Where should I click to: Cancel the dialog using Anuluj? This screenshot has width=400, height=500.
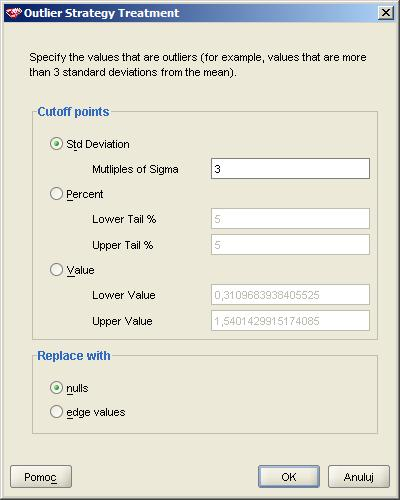359,477
